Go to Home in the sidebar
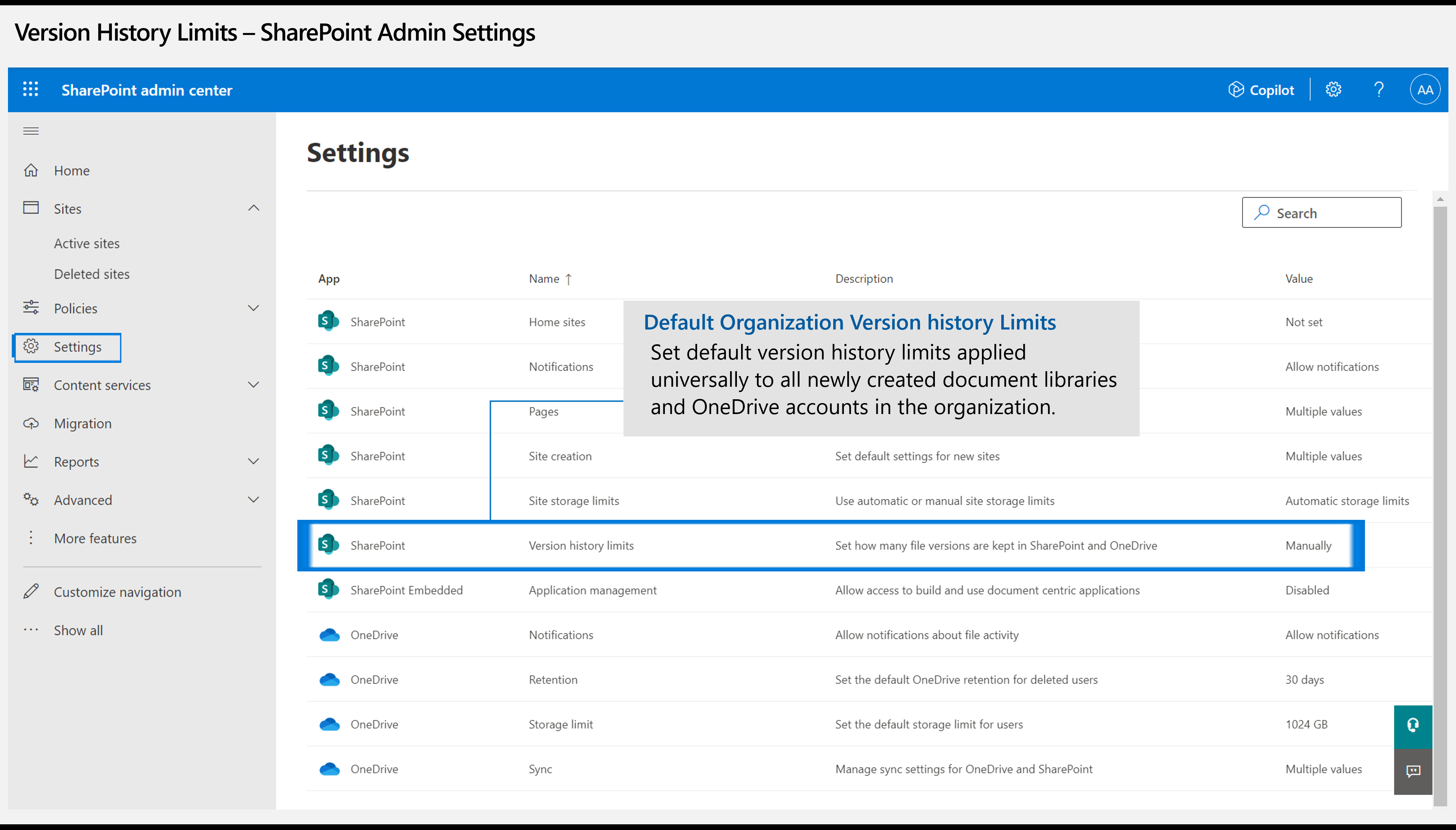Viewport: 1456px width, 830px height. [71, 171]
